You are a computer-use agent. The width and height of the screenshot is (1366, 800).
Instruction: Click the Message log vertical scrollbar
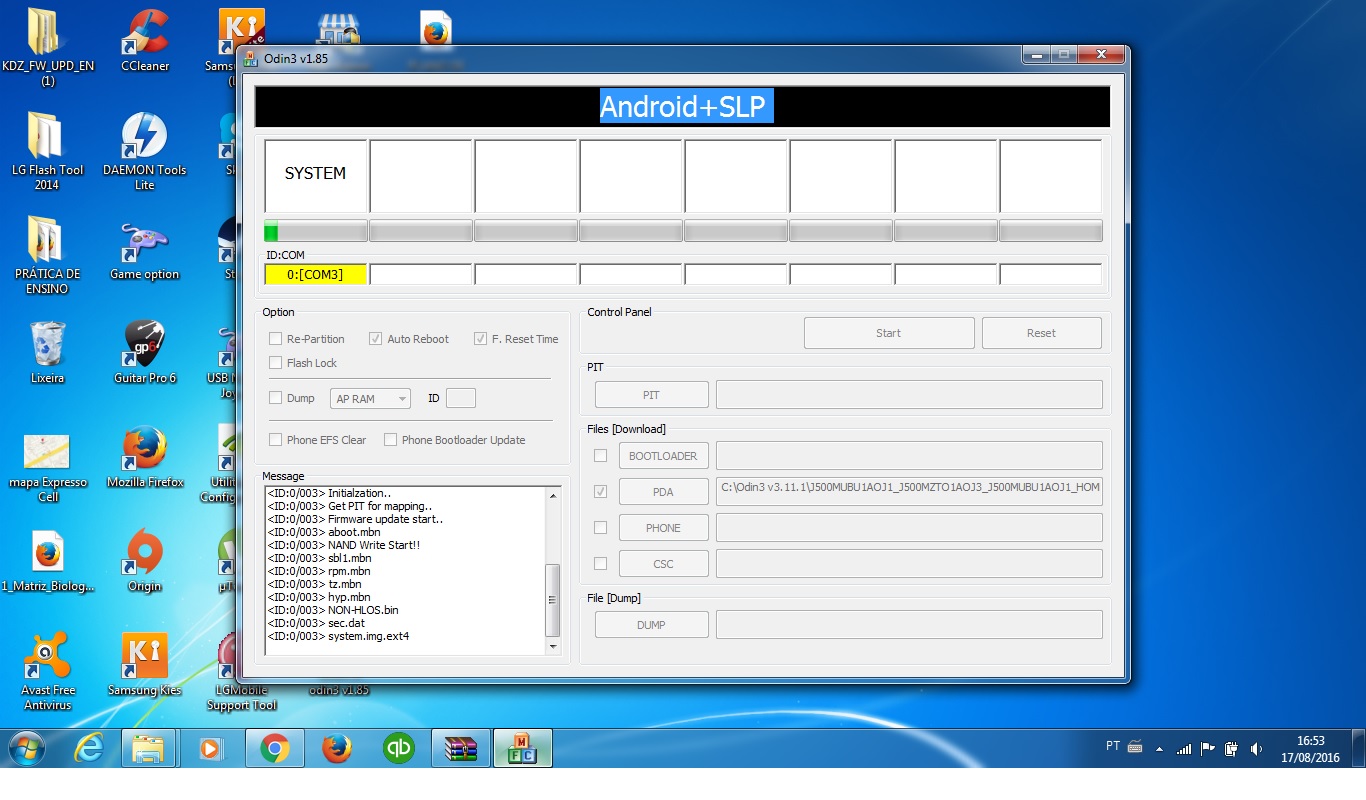click(553, 571)
